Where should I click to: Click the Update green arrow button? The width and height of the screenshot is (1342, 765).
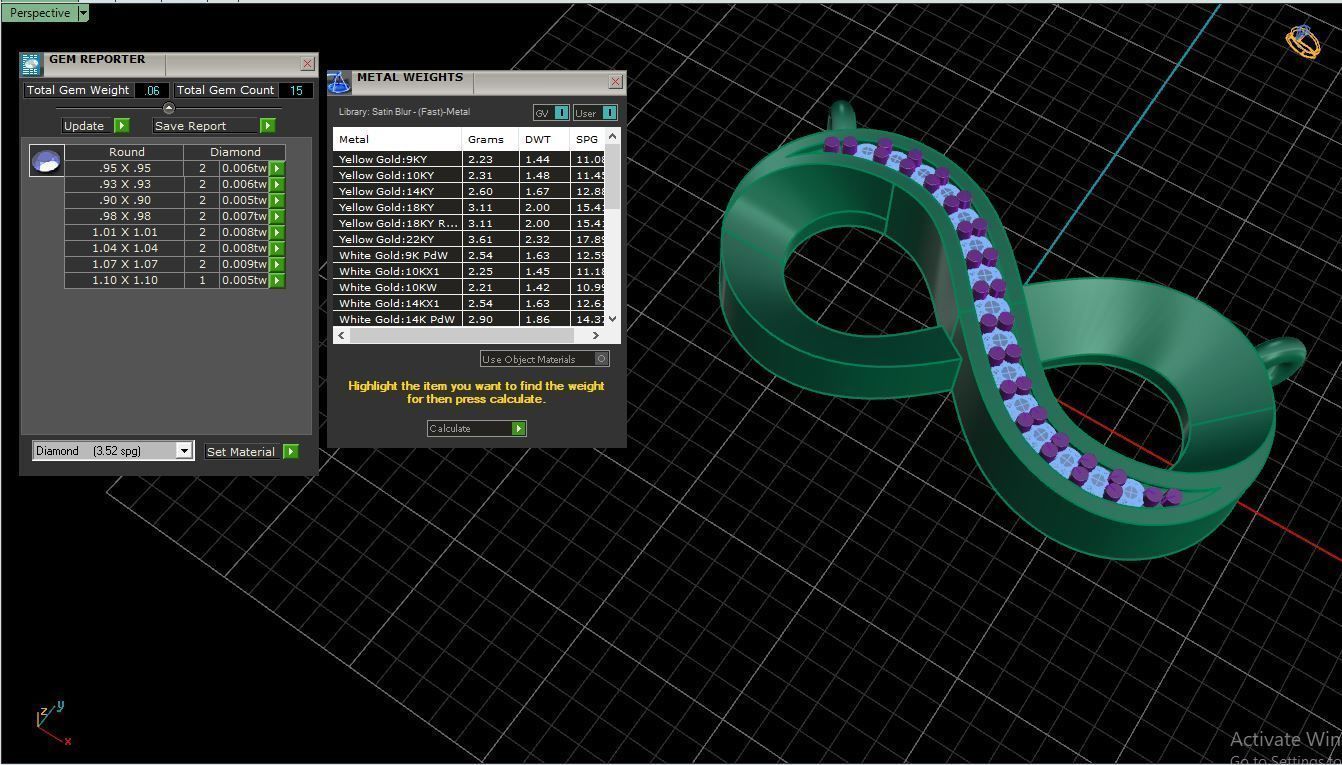pyautogui.click(x=122, y=126)
